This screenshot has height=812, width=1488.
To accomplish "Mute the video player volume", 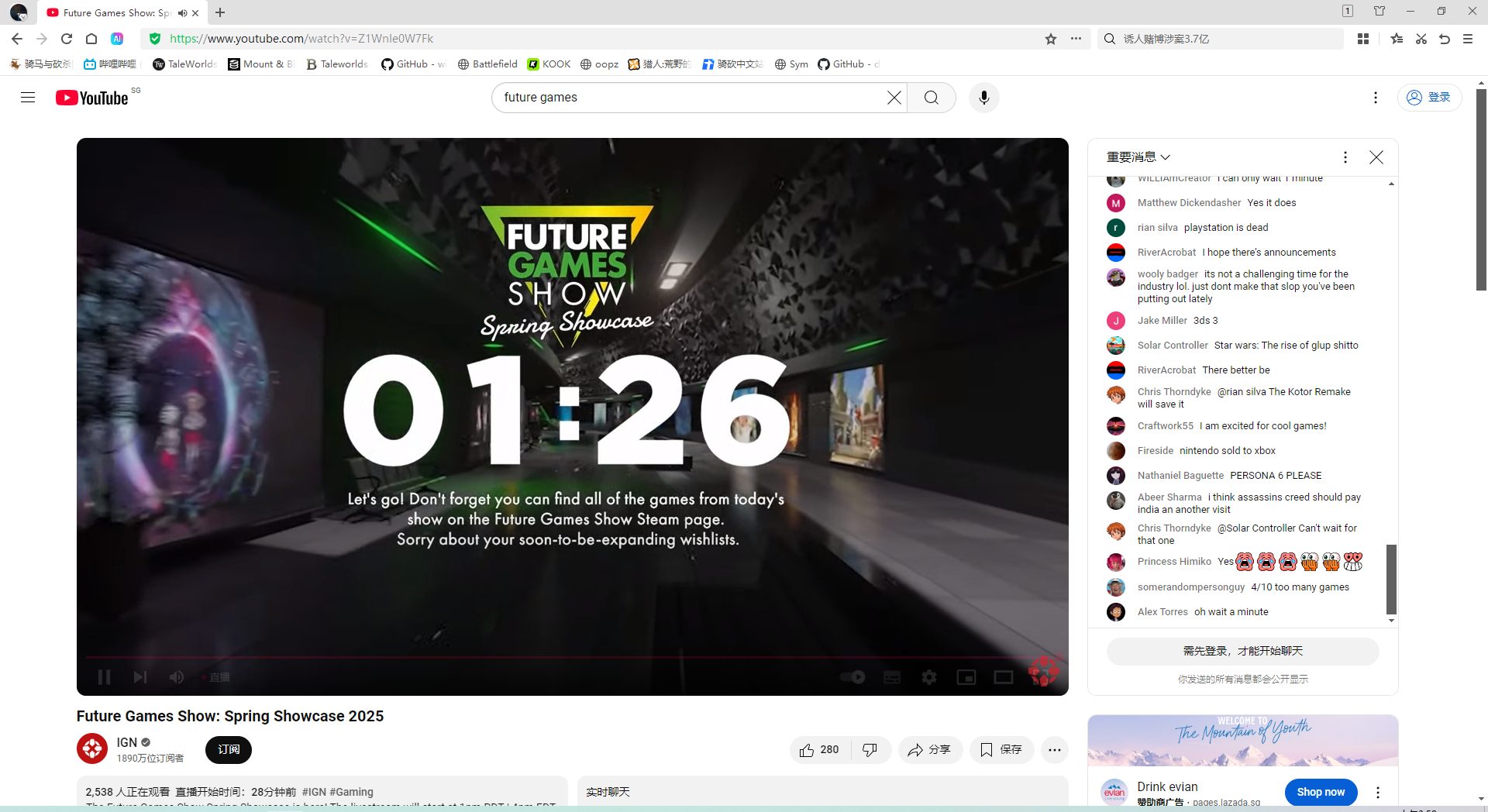I will 177,677.
